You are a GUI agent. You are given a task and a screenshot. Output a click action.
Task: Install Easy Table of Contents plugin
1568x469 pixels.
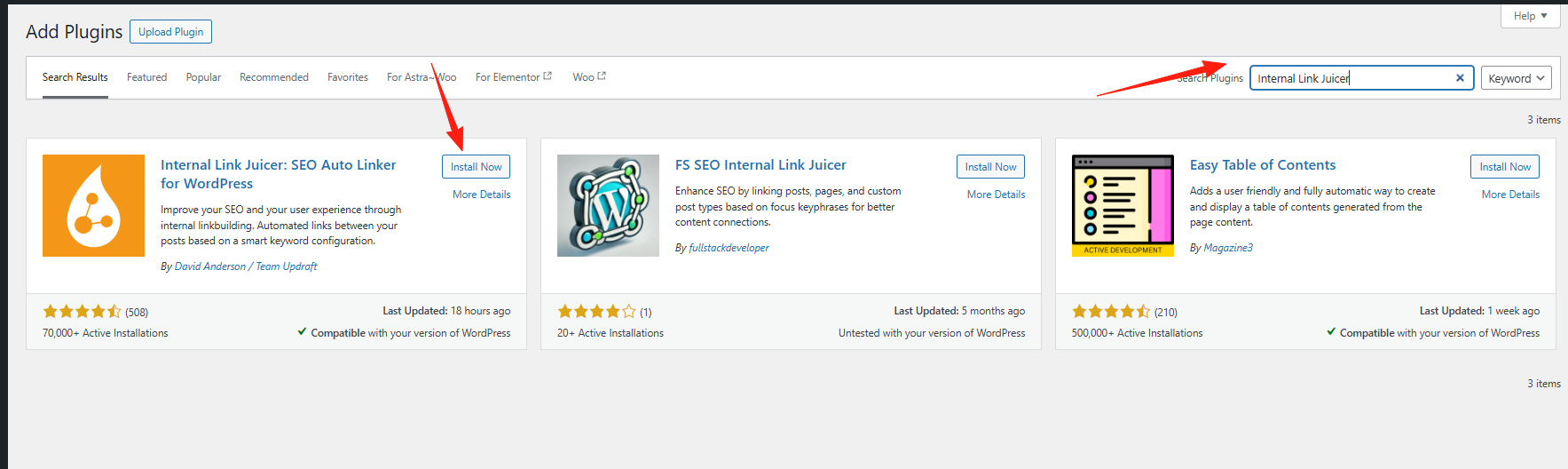[1505, 167]
